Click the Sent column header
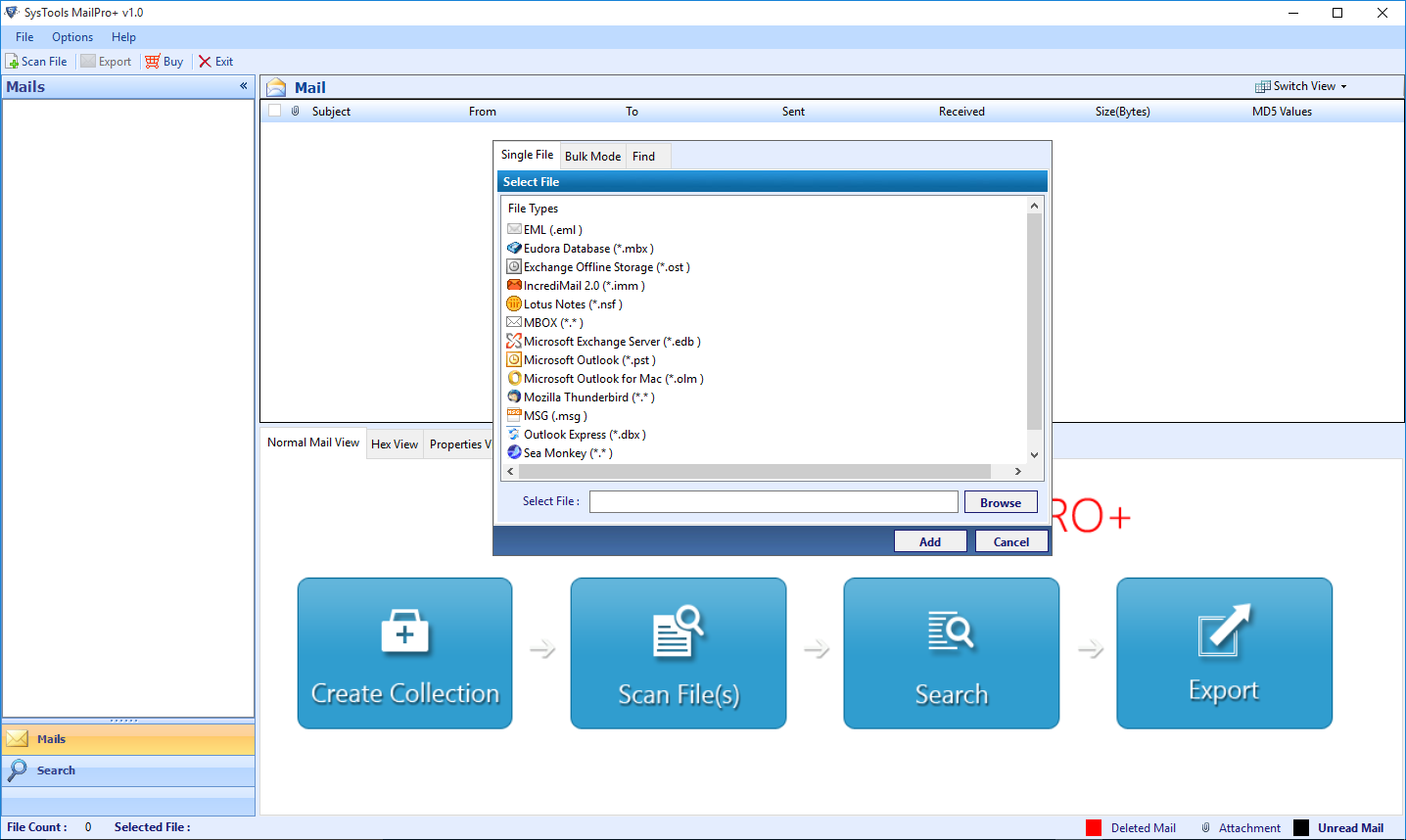 [793, 112]
